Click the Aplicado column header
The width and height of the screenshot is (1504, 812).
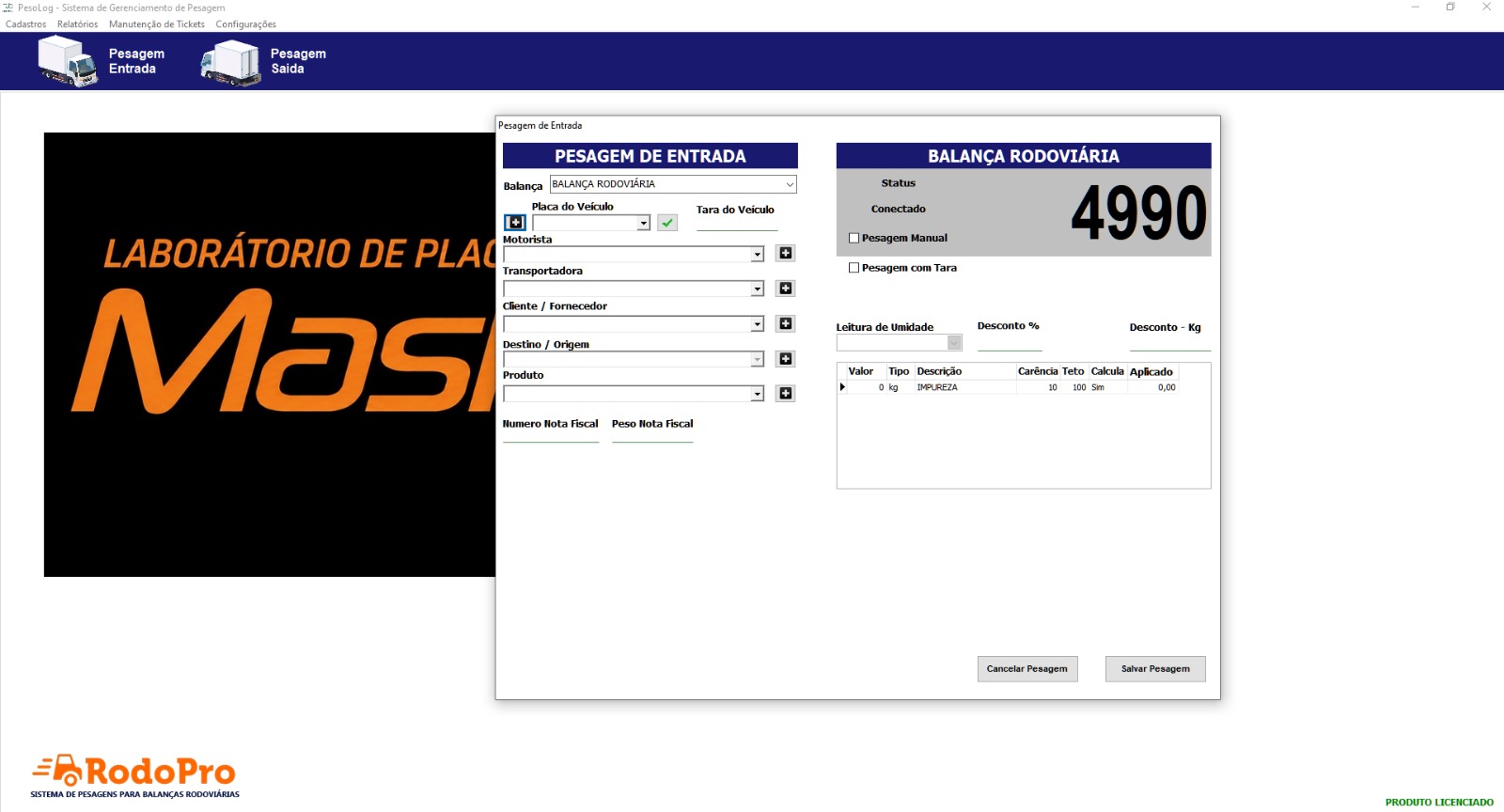[x=1152, y=371]
